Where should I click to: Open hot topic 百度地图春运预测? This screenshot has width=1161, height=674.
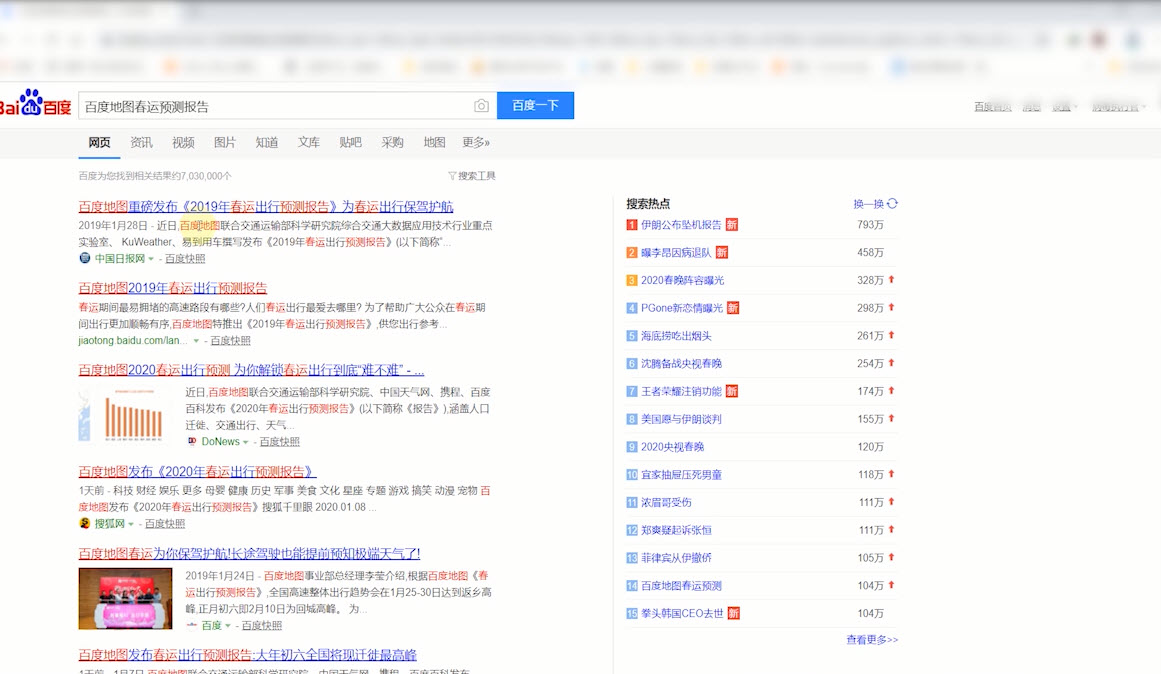(x=681, y=586)
